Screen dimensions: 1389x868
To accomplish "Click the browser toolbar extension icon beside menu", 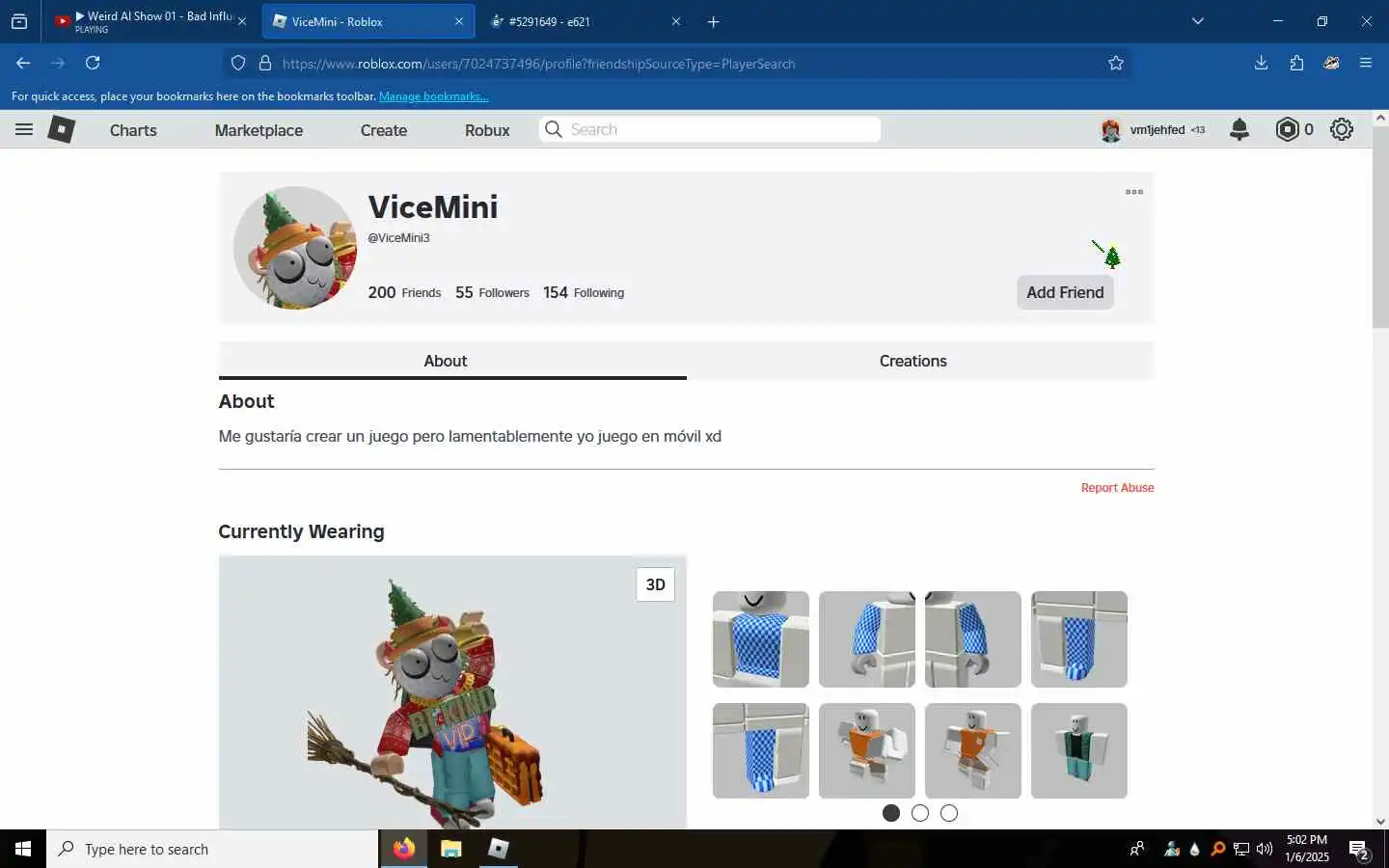I will 1331,63.
